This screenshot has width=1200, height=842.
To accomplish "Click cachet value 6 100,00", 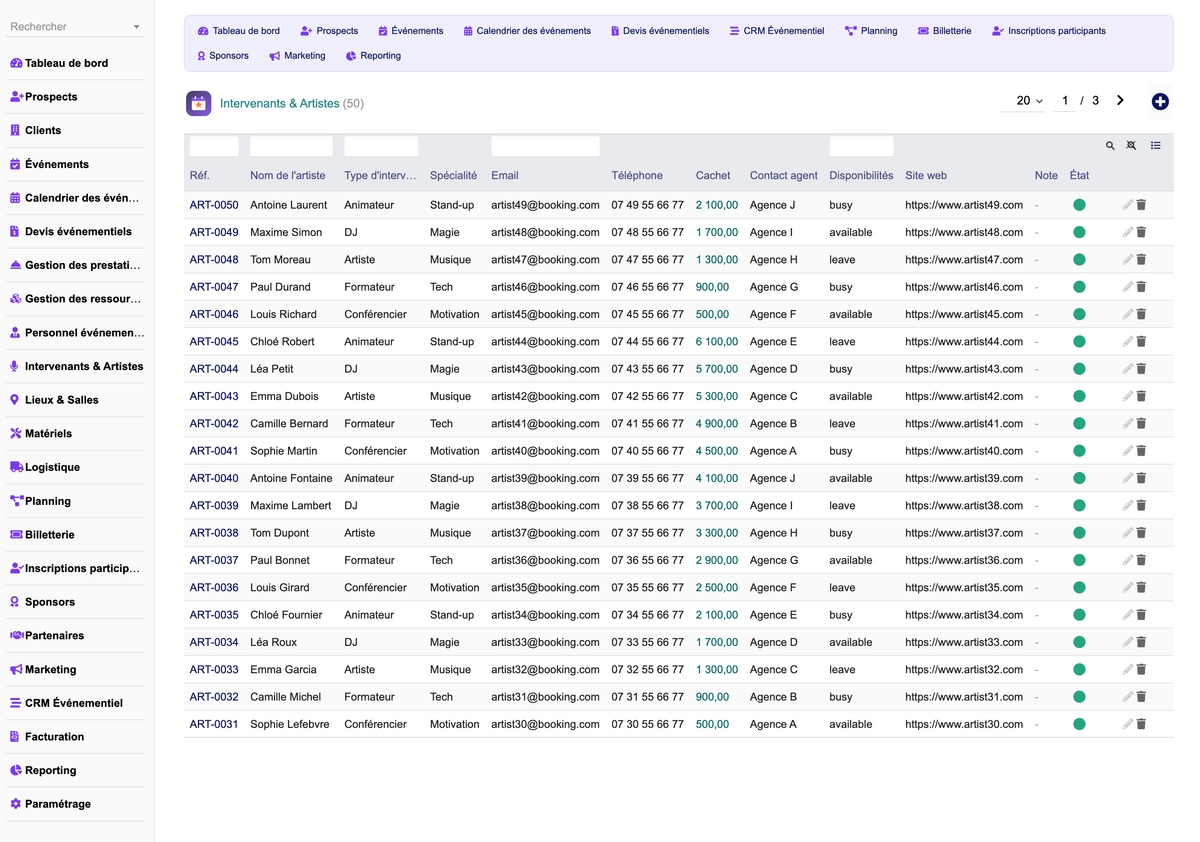I will coord(717,341).
